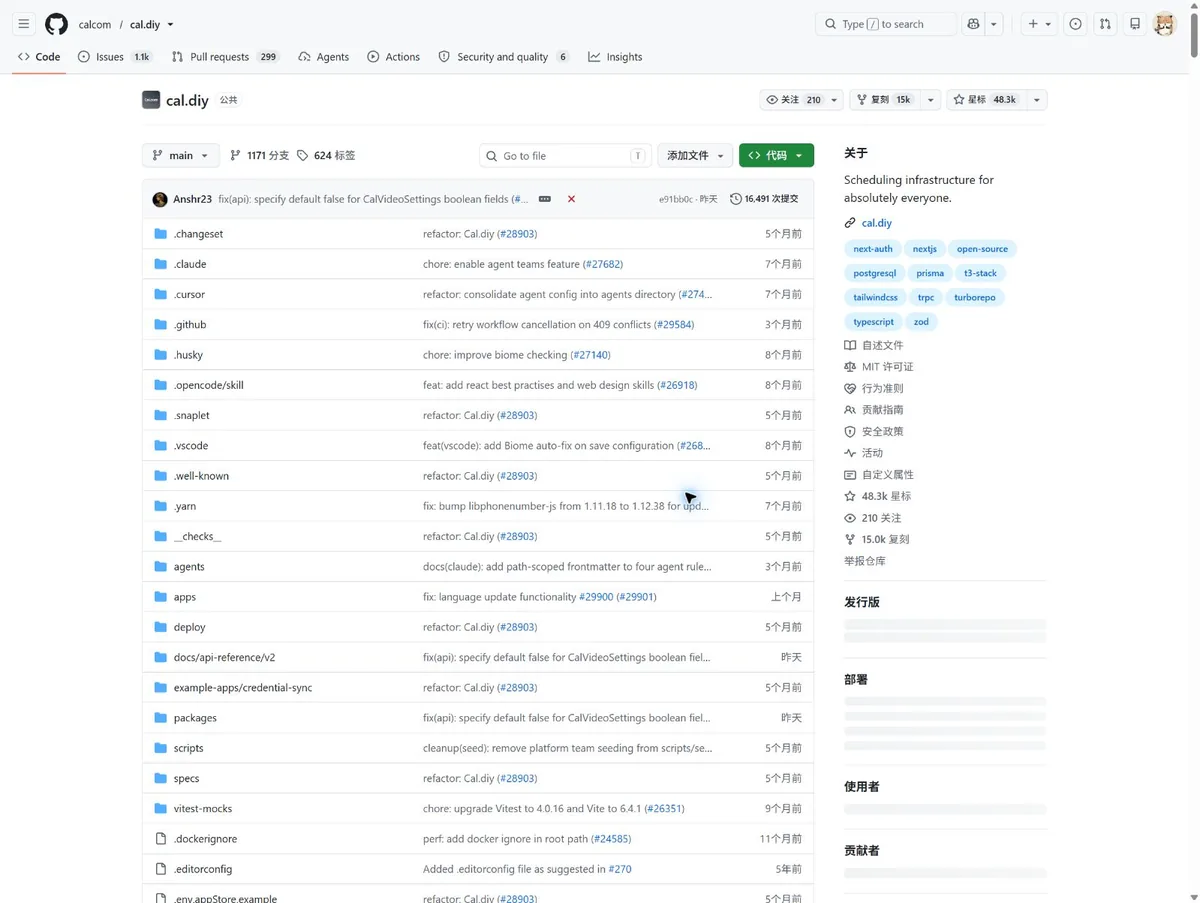
Task: Expand the create-new dropdown arrow
Action: [x=1048, y=24]
